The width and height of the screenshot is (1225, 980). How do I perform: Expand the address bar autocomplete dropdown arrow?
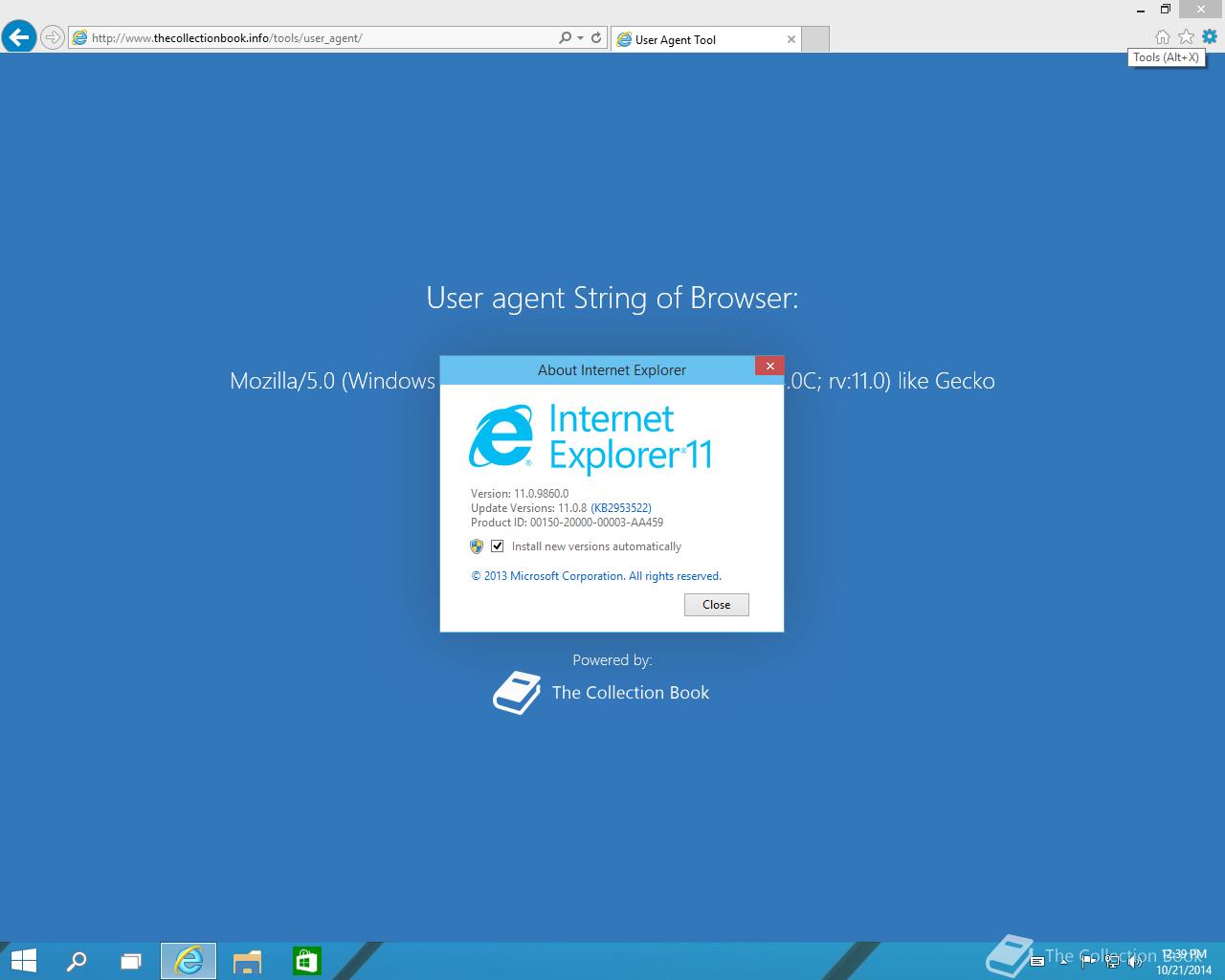(x=580, y=38)
